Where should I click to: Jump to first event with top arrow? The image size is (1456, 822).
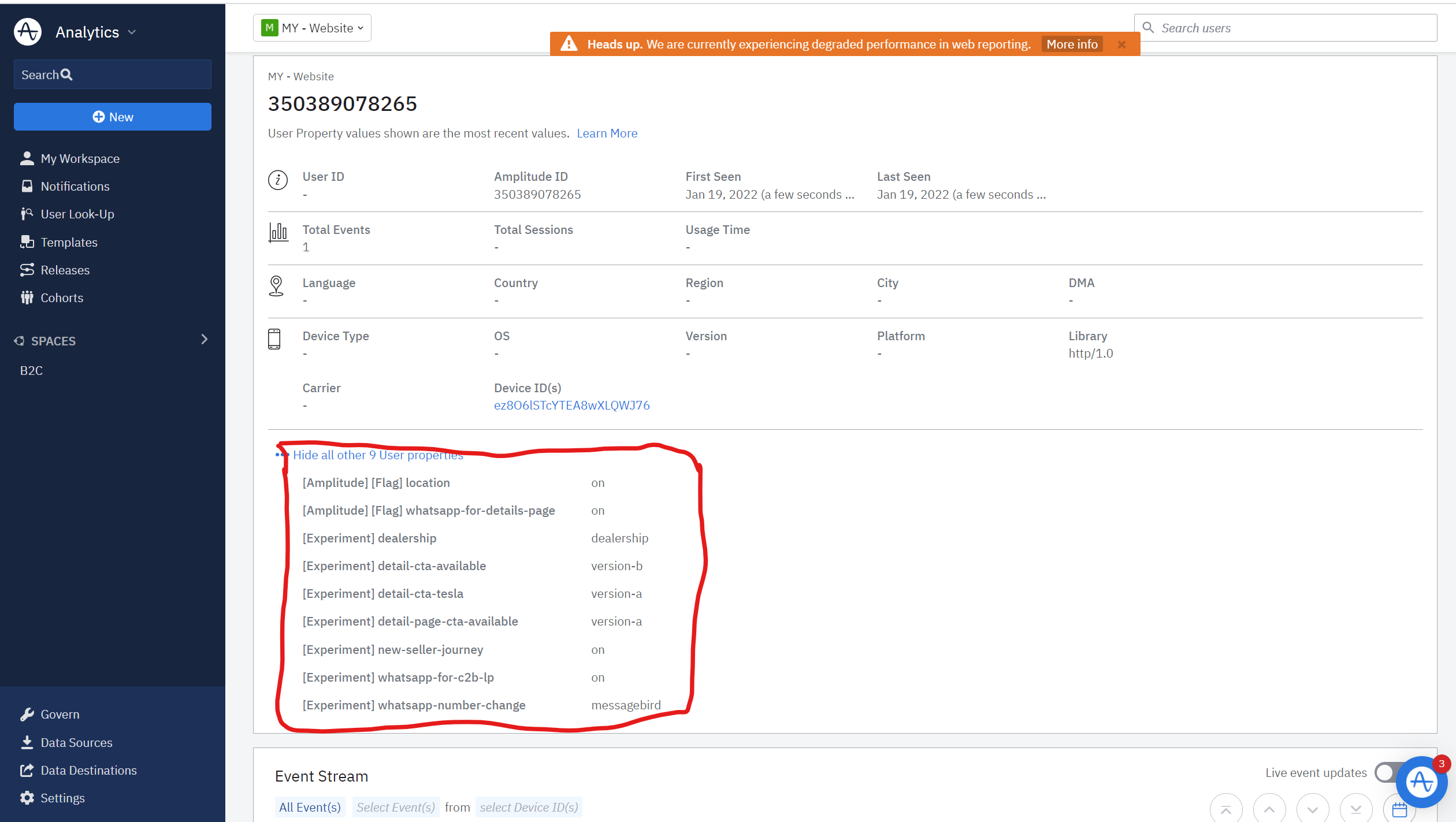(x=1226, y=809)
